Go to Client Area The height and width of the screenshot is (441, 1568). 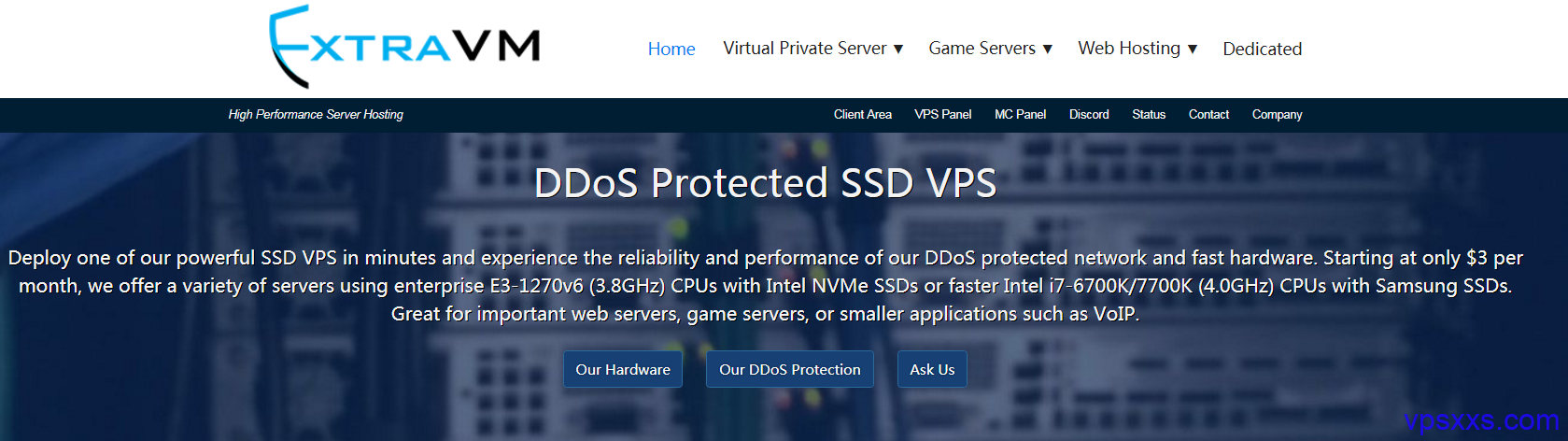tap(862, 114)
